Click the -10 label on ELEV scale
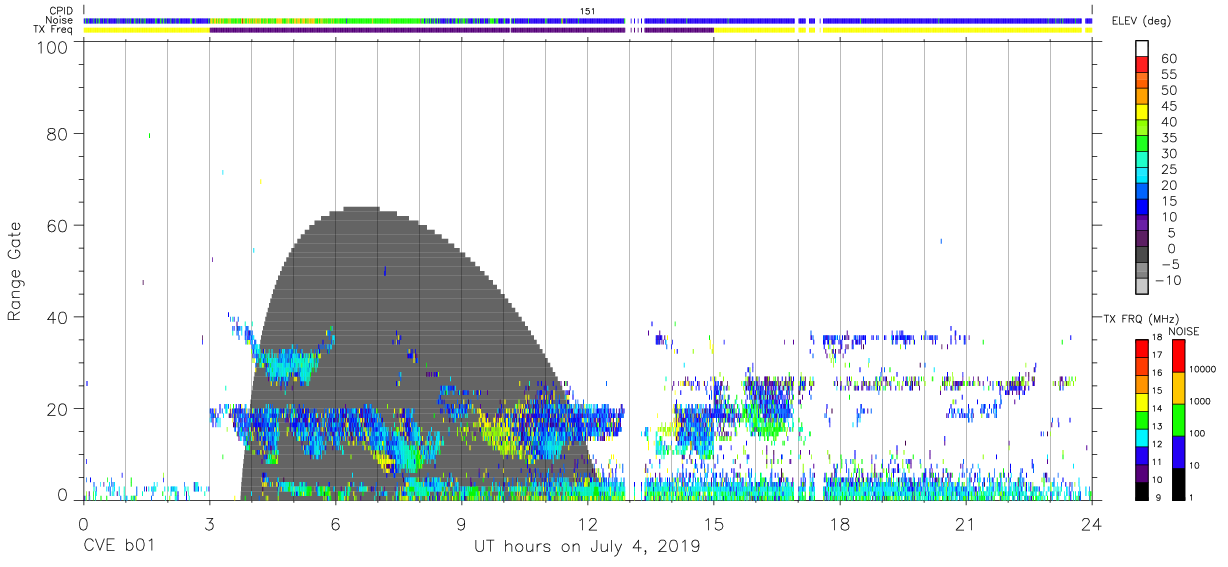Viewport: 1228px width, 567px height. click(x=1167, y=280)
